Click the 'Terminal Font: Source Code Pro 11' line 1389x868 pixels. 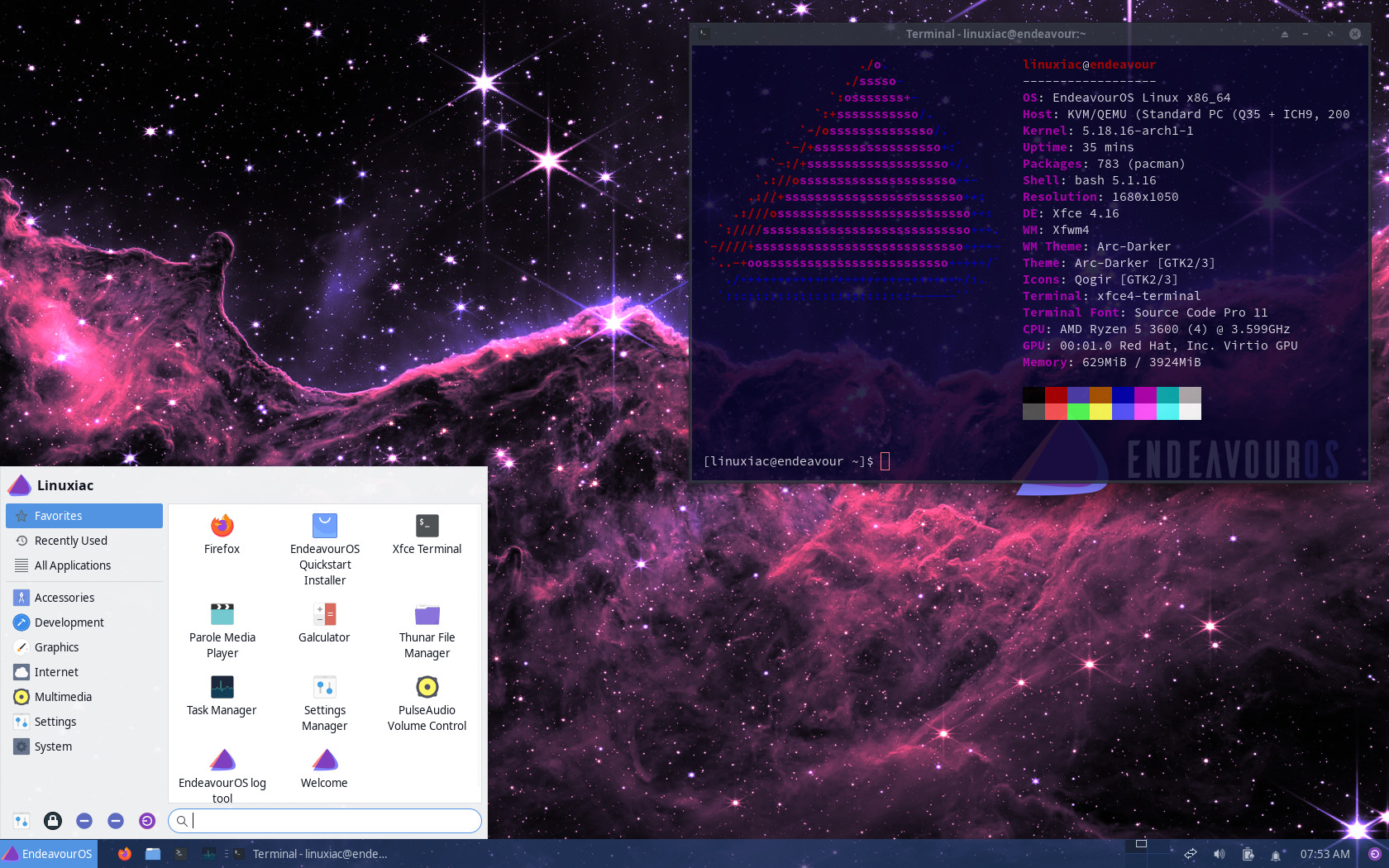[x=1145, y=312]
